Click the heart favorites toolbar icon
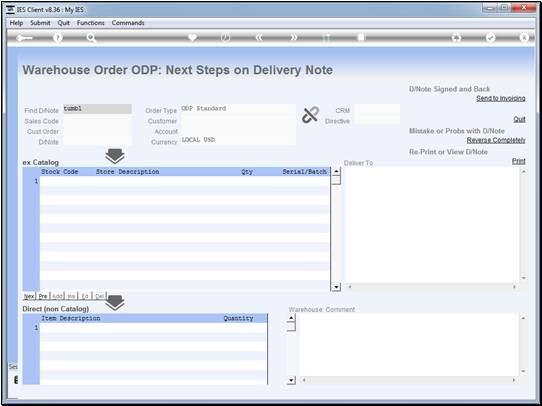Viewport: 542px width, 406px height. coord(192,38)
